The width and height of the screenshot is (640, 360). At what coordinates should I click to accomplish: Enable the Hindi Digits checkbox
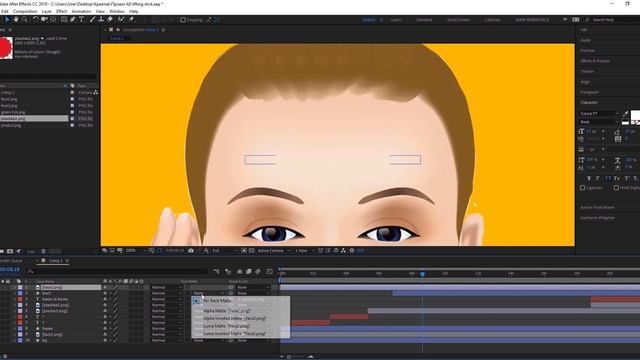pyautogui.click(x=616, y=188)
